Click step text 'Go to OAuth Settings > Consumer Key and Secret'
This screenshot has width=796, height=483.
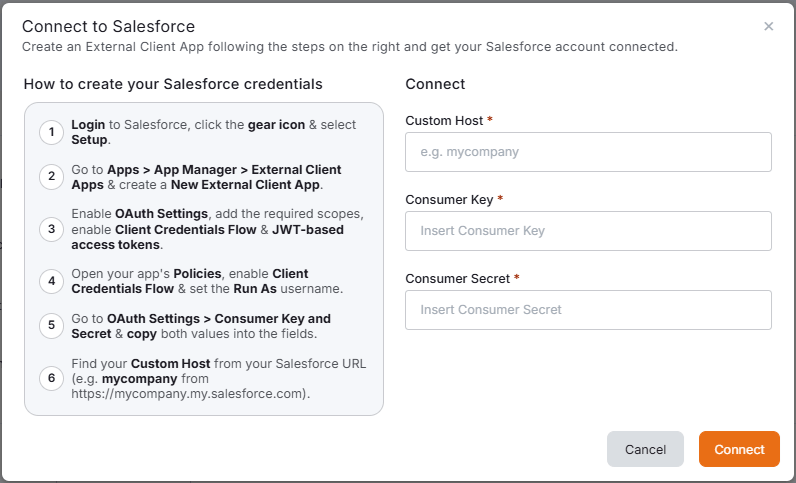pyautogui.click(x=201, y=326)
